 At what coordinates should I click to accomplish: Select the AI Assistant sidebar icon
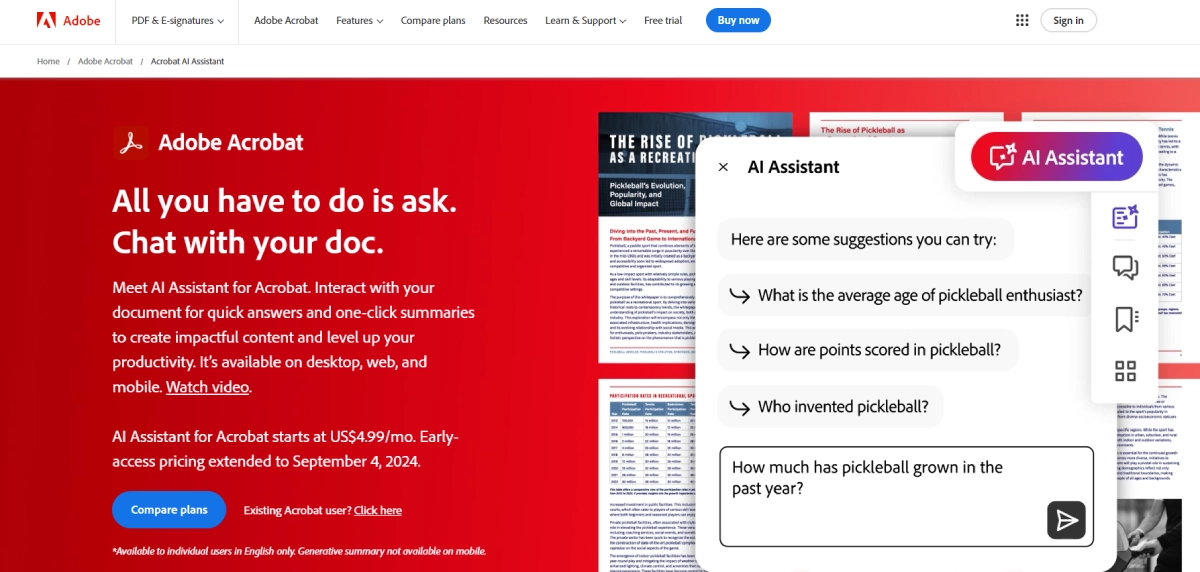click(1126, 217)
